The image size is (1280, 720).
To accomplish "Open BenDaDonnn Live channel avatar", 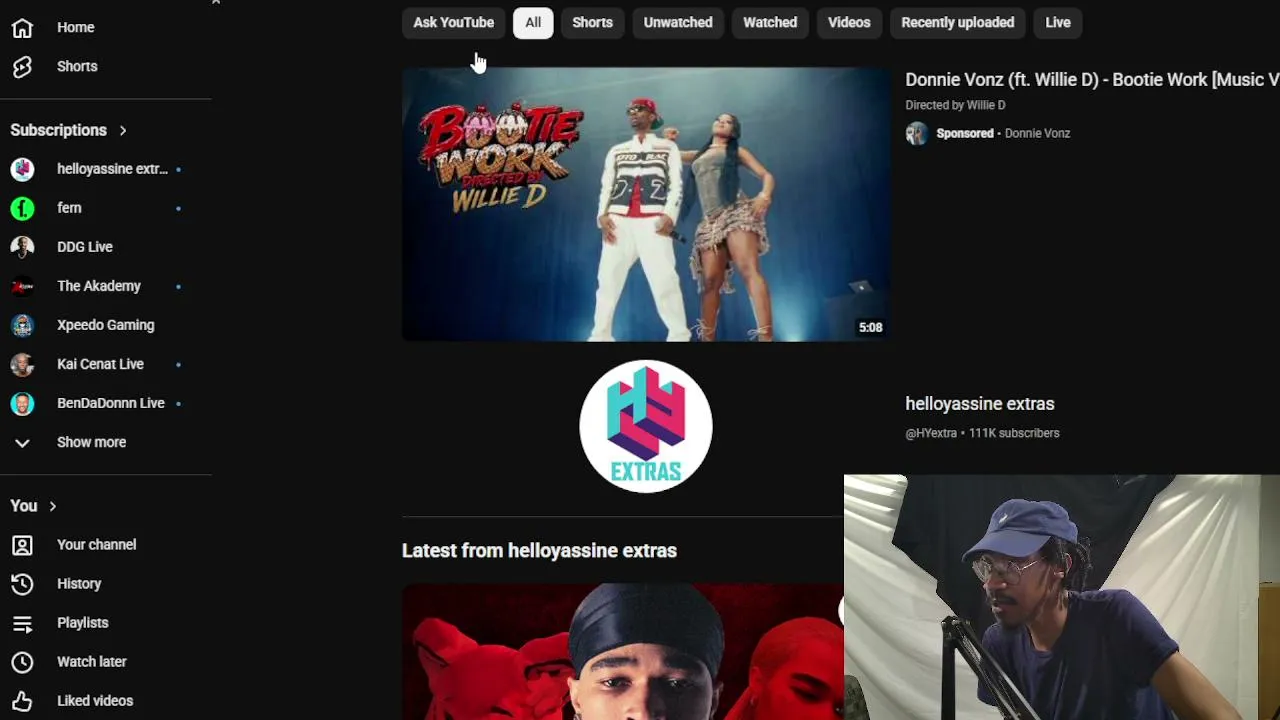I will 22,403.
